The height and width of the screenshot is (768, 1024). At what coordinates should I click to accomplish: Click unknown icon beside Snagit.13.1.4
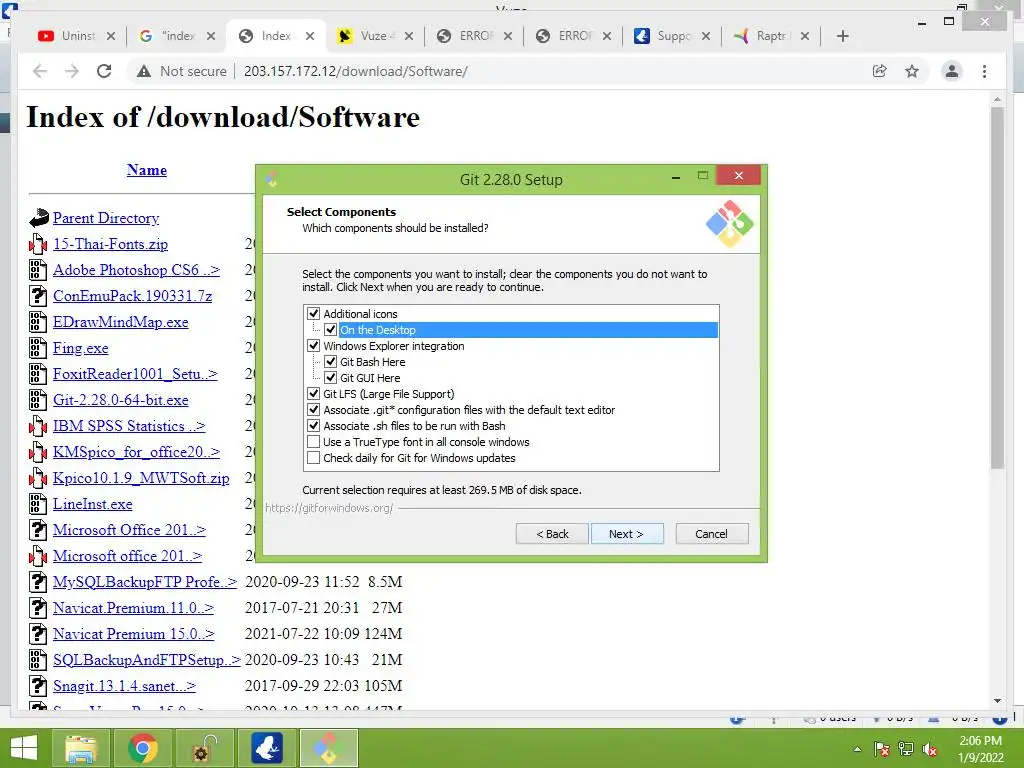39,686
